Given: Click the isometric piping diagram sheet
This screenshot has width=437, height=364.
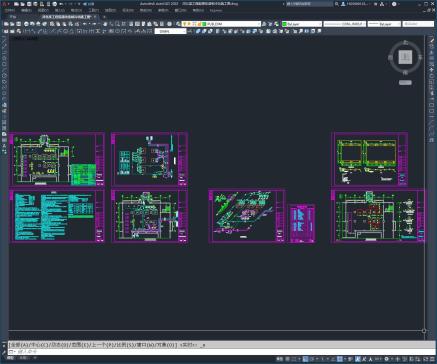Looking at the screenshot, I should tap(247, 216).
